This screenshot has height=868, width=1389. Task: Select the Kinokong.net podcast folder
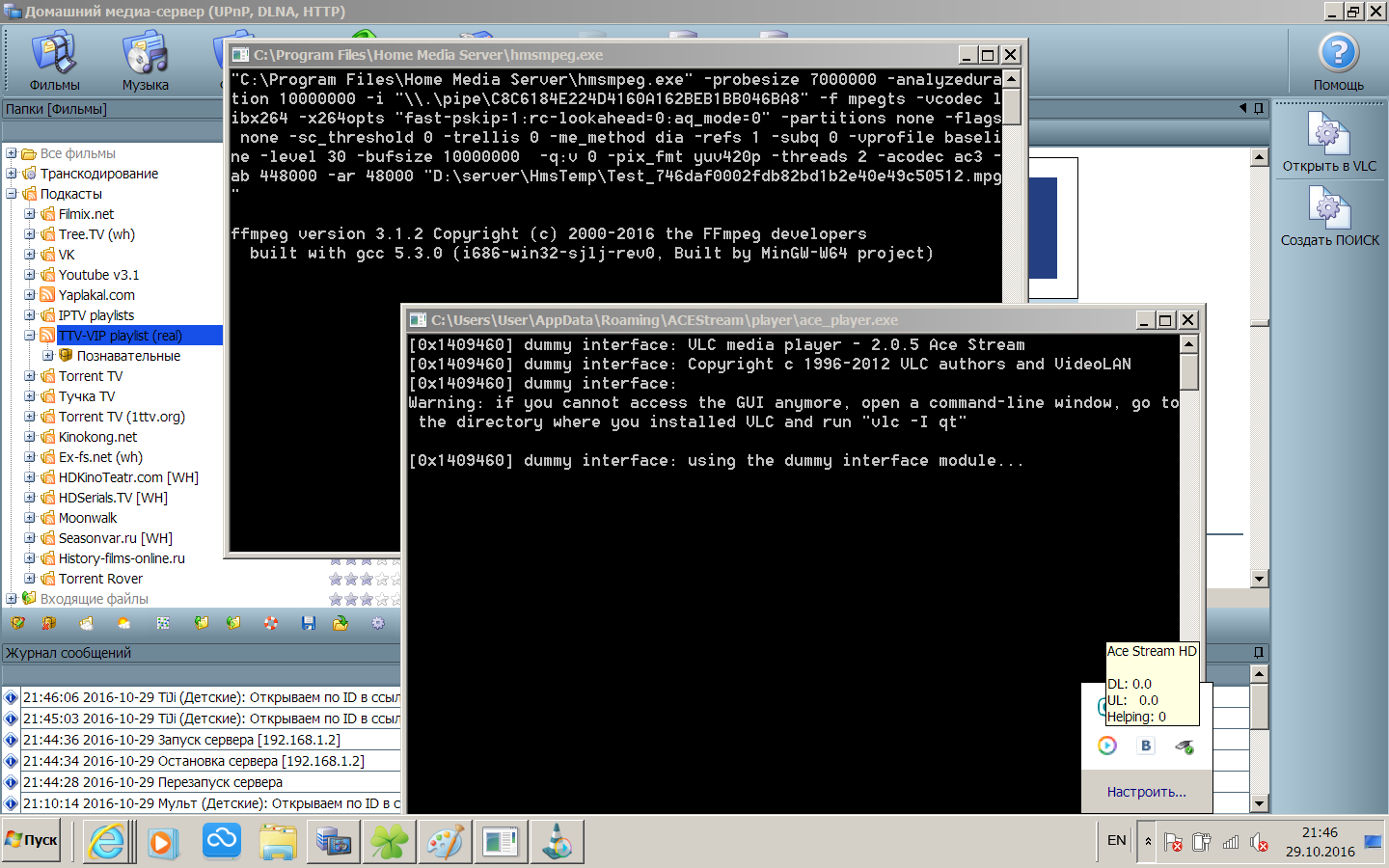click(x=97, y=437)
